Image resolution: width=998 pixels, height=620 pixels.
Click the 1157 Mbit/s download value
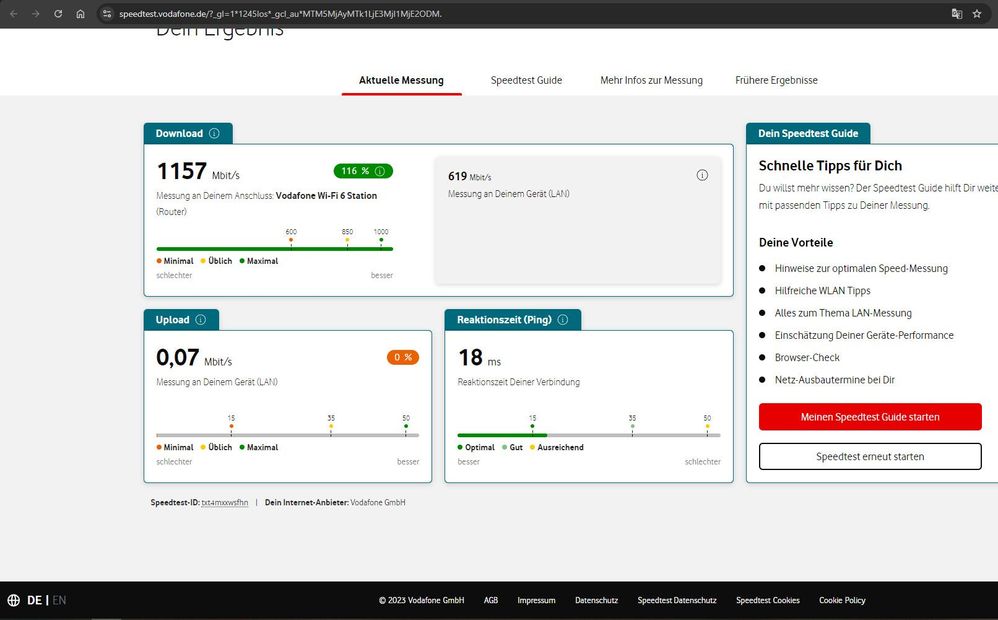click(198, 171)
